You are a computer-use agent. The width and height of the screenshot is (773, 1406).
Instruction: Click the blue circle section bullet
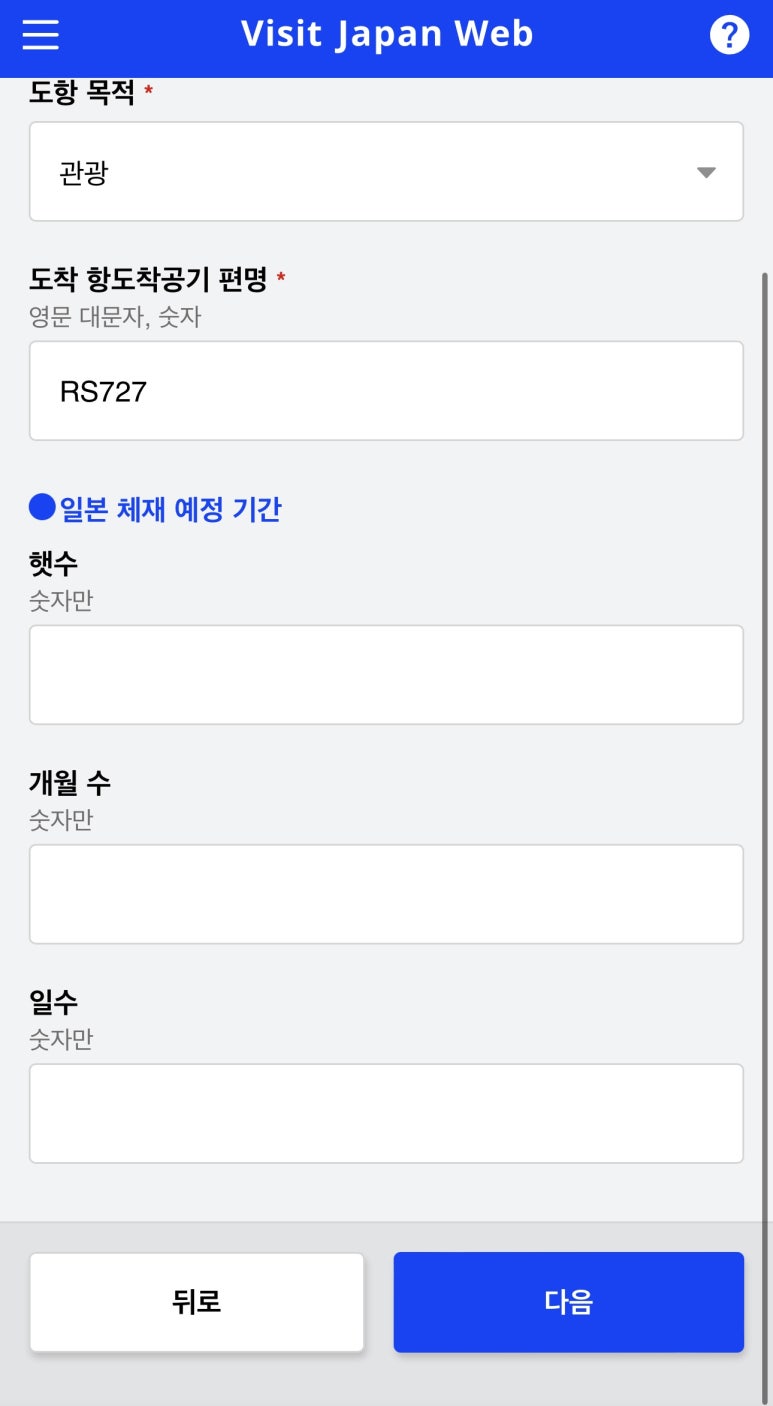(42, 508)
